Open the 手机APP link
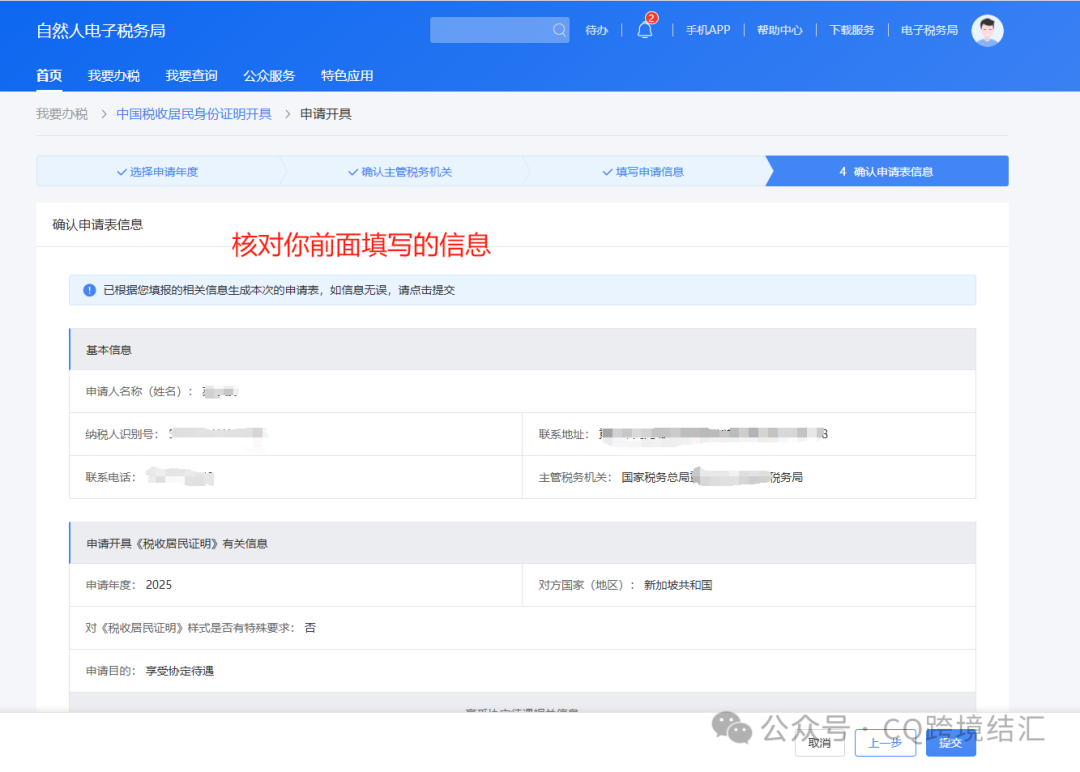1080x772 pixels. click(x=708, y=30)
